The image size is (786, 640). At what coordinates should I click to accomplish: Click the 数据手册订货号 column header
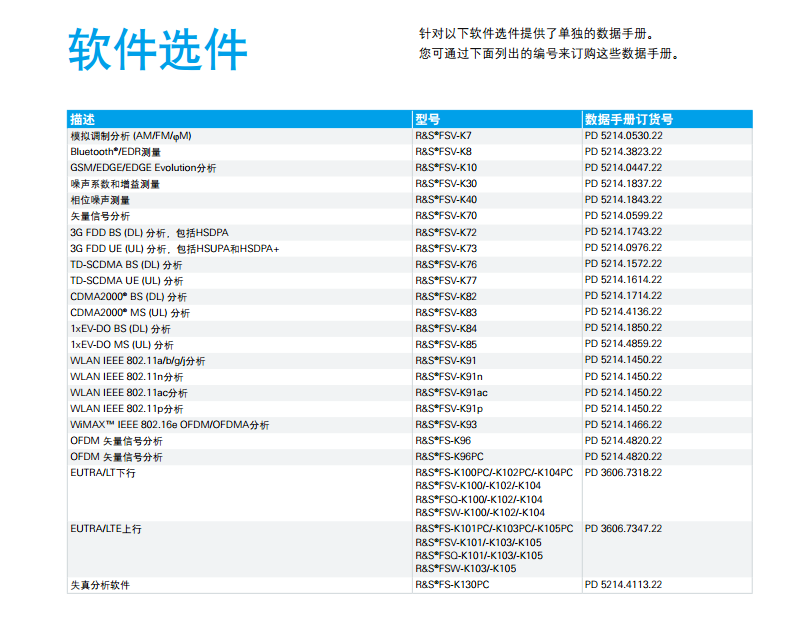pyautogui.click(x=629, y=119)
